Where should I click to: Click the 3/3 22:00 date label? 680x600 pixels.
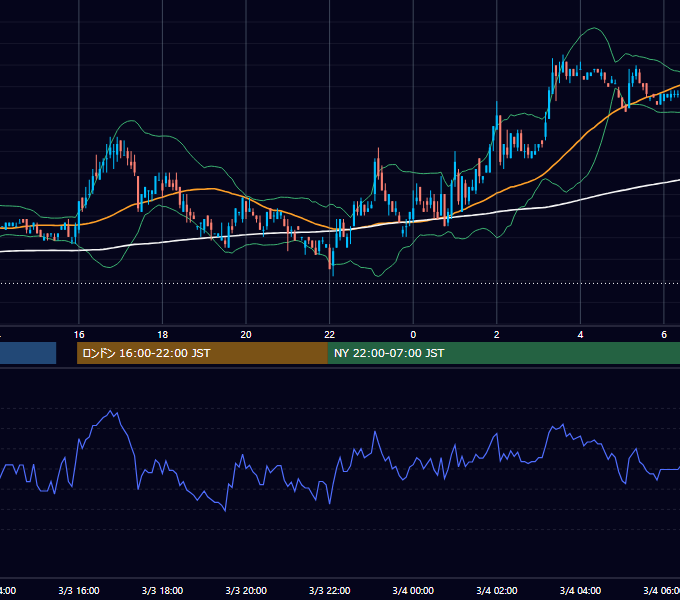point(330,590)
